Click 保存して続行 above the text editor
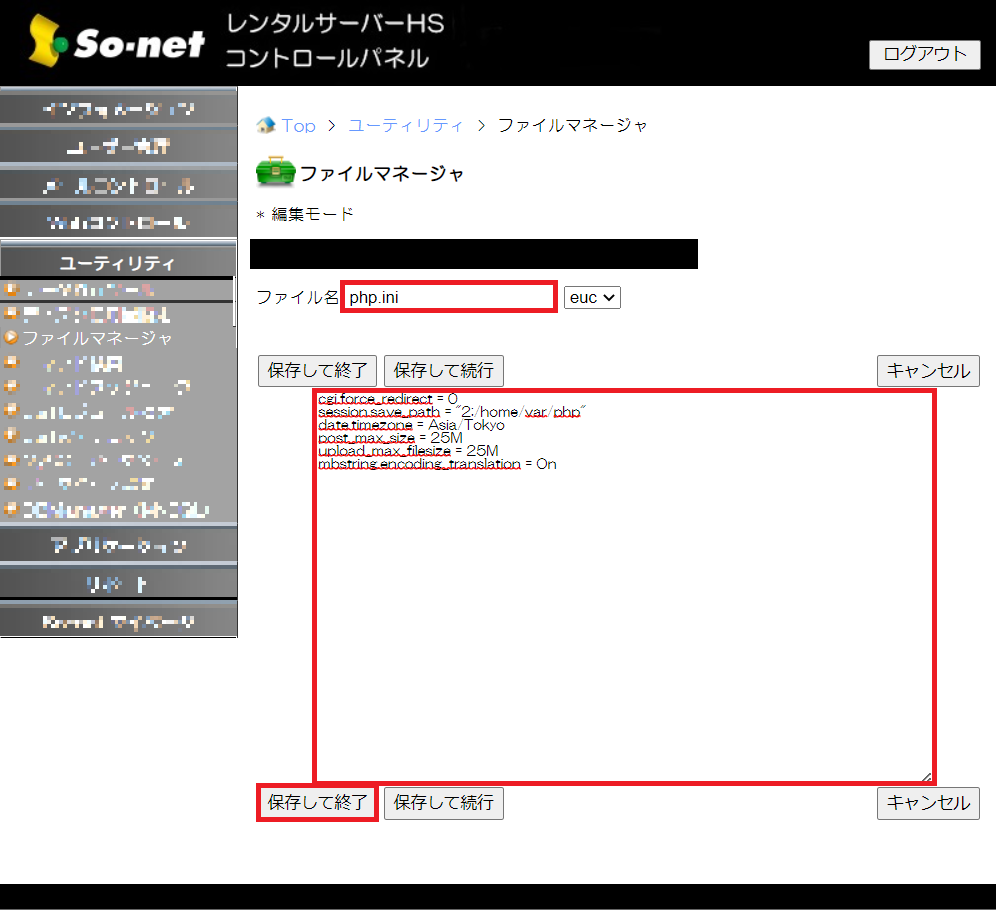 [443, 370]
